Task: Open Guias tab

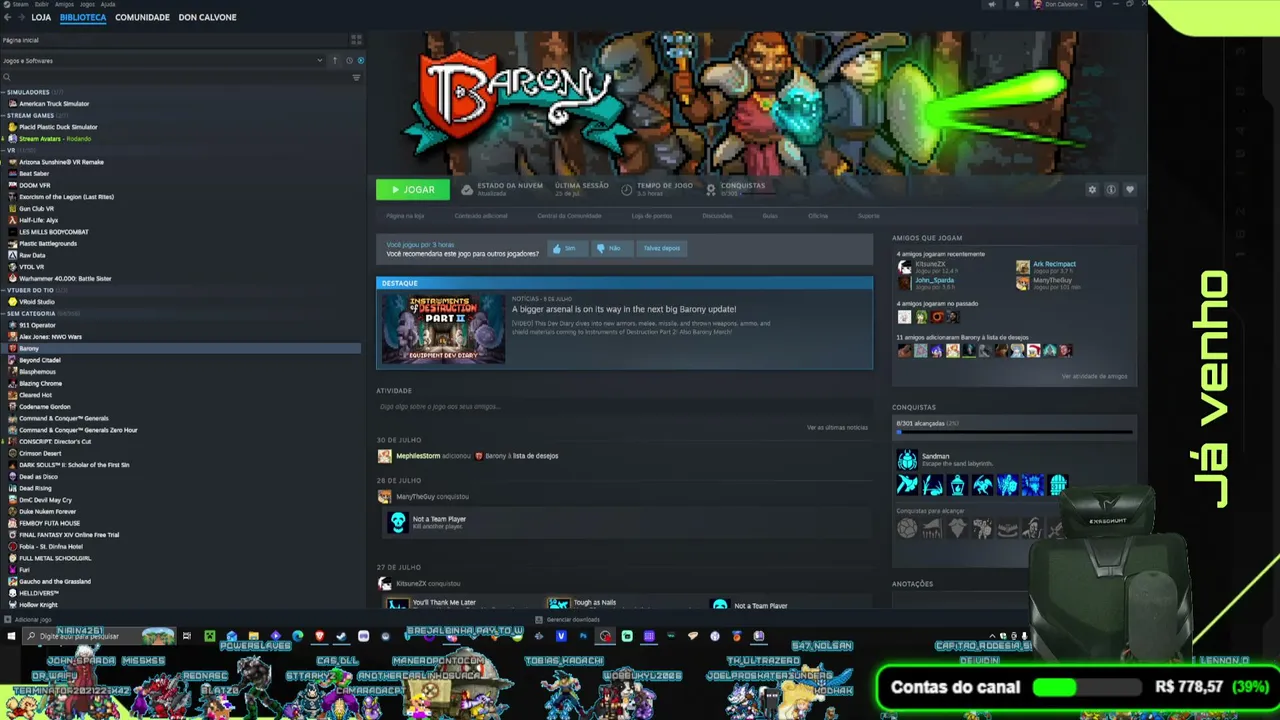Action: tap(770, 216)
